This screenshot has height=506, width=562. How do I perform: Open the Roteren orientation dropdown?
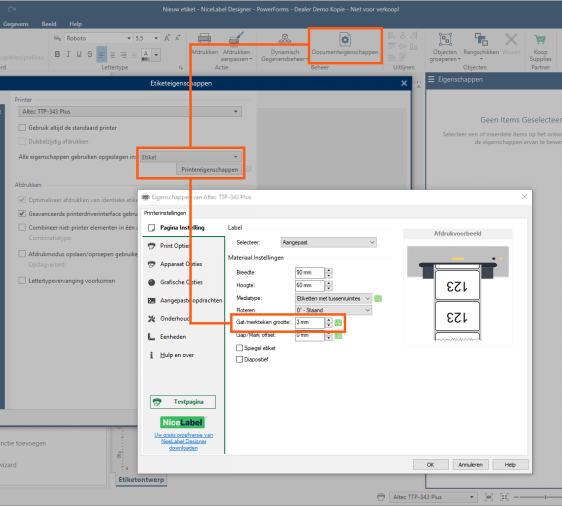(334, 310)
